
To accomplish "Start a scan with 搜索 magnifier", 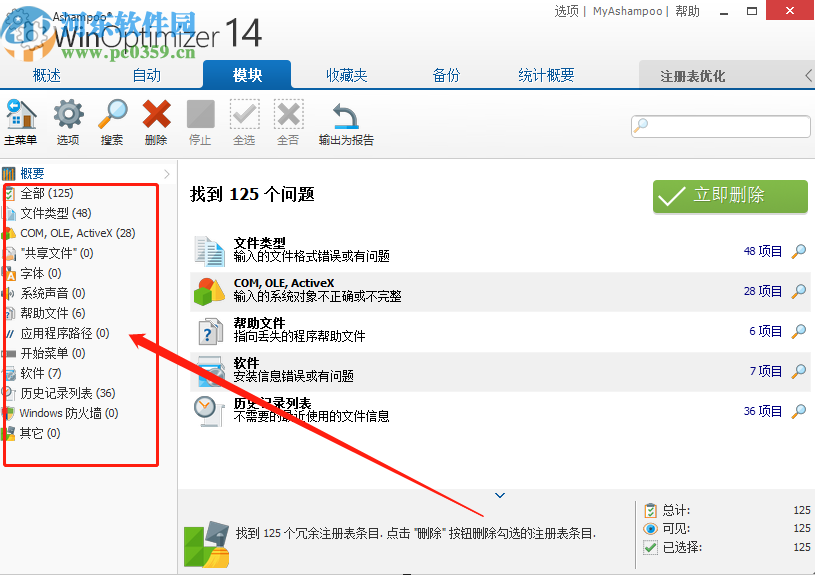I will click(112, 114).
